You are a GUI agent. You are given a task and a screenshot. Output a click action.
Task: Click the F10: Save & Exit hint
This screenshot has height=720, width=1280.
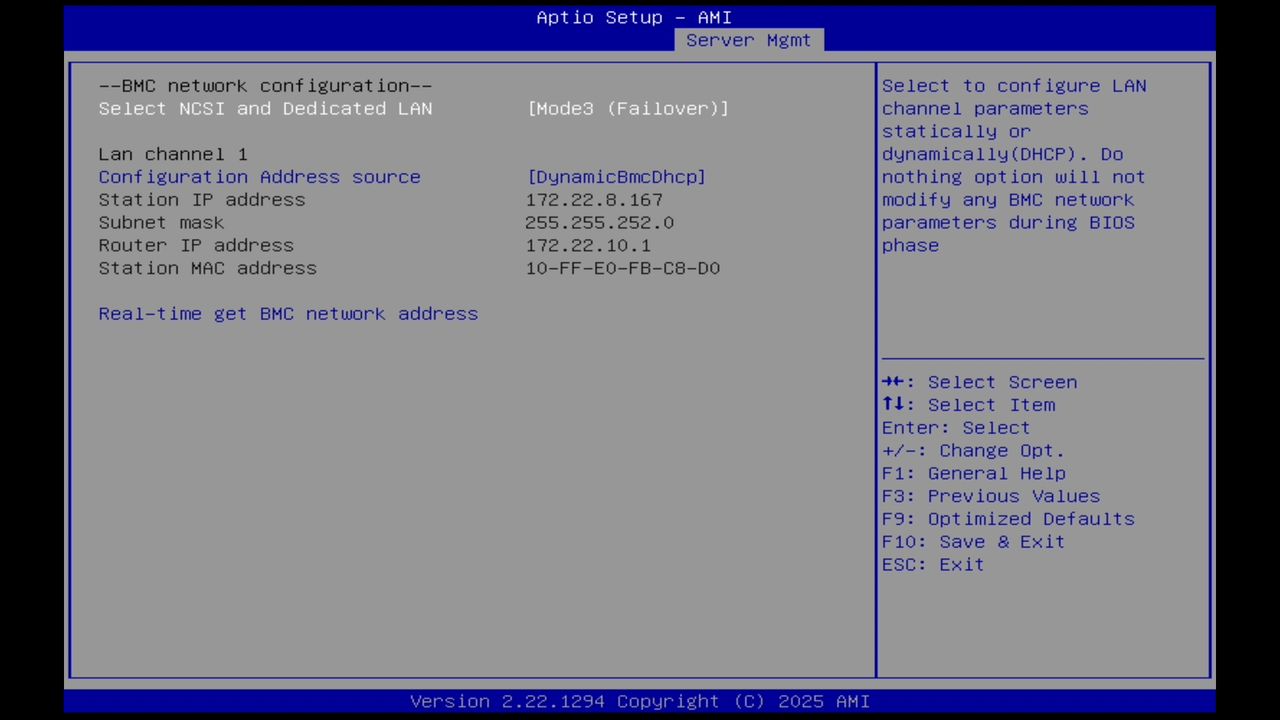tap(972, 541)
